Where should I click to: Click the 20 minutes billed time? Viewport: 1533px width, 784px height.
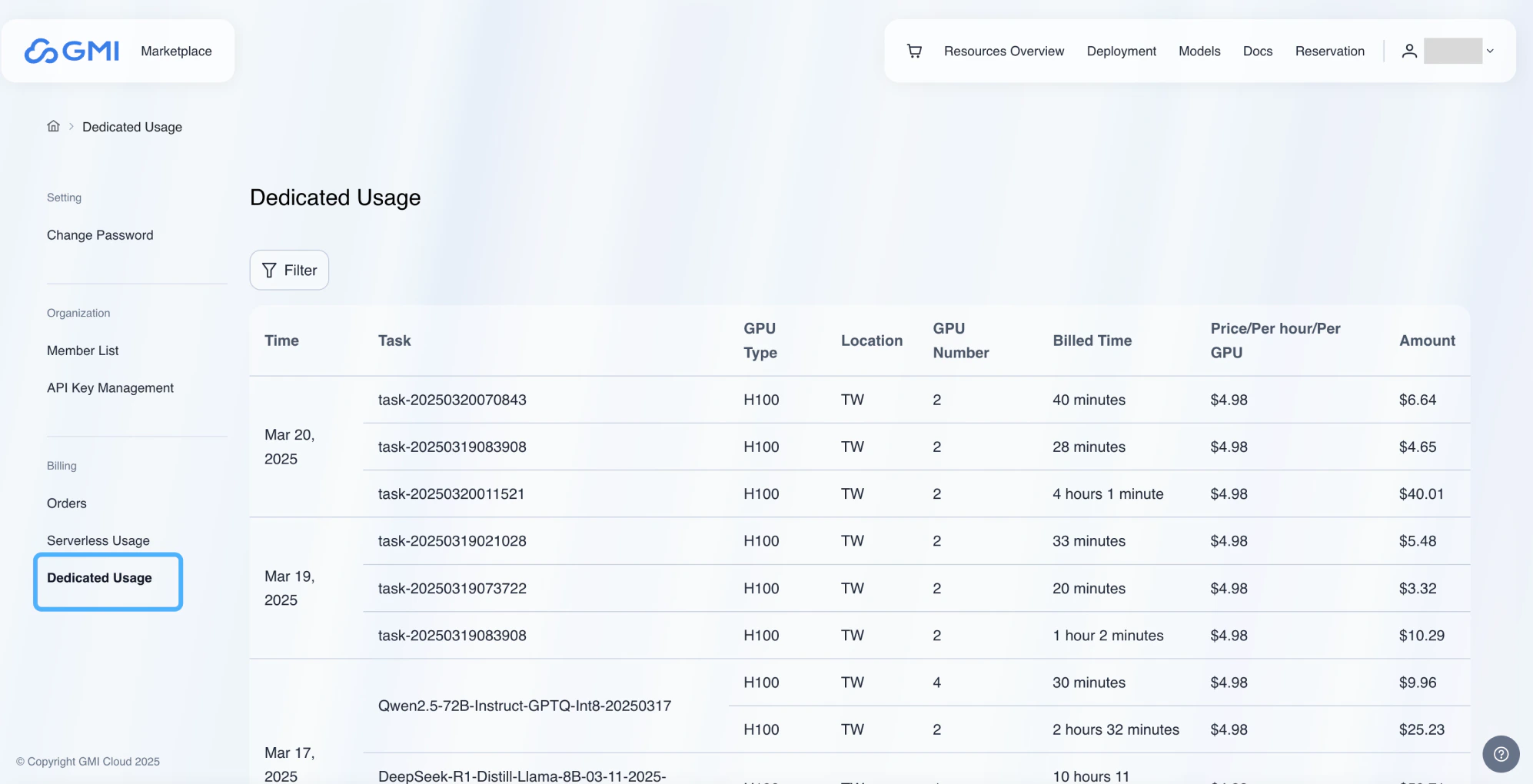[x=1089, y=588]
